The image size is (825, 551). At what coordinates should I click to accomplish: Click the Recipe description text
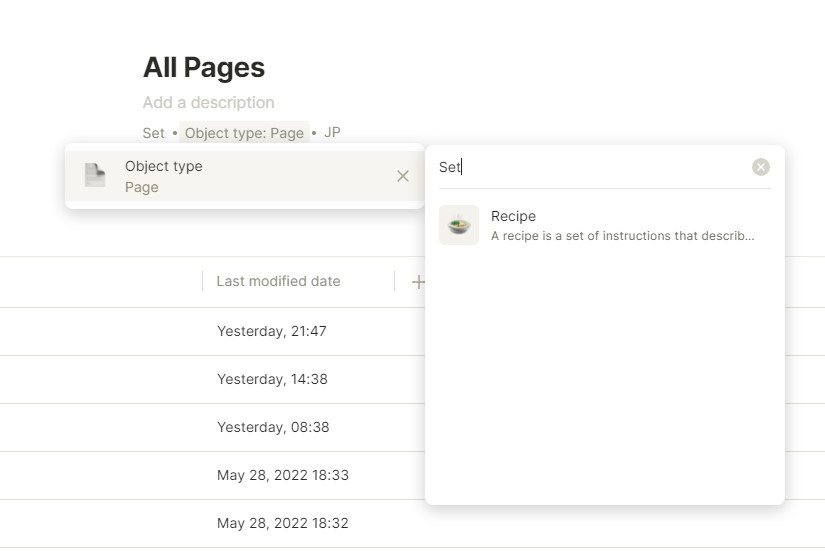622,237
